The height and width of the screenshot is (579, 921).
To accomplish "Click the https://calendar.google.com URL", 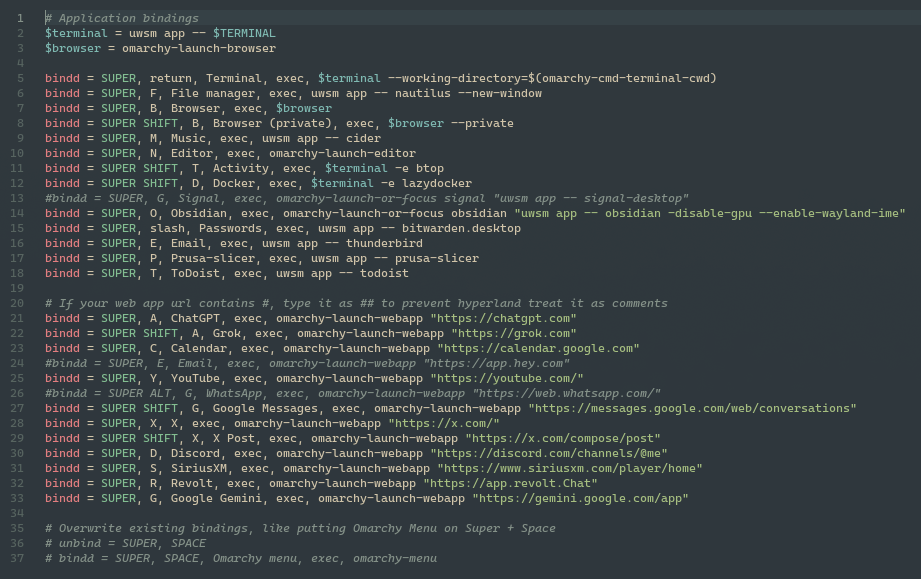I will (x=539, y=348).
